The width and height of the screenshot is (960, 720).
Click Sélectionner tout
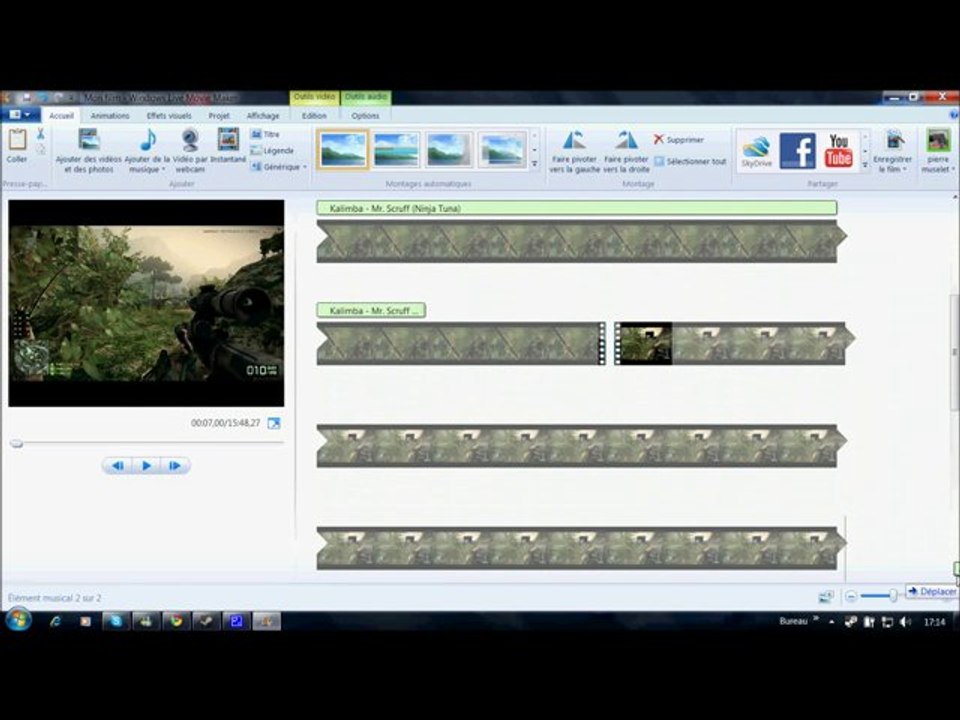point(690,162)
